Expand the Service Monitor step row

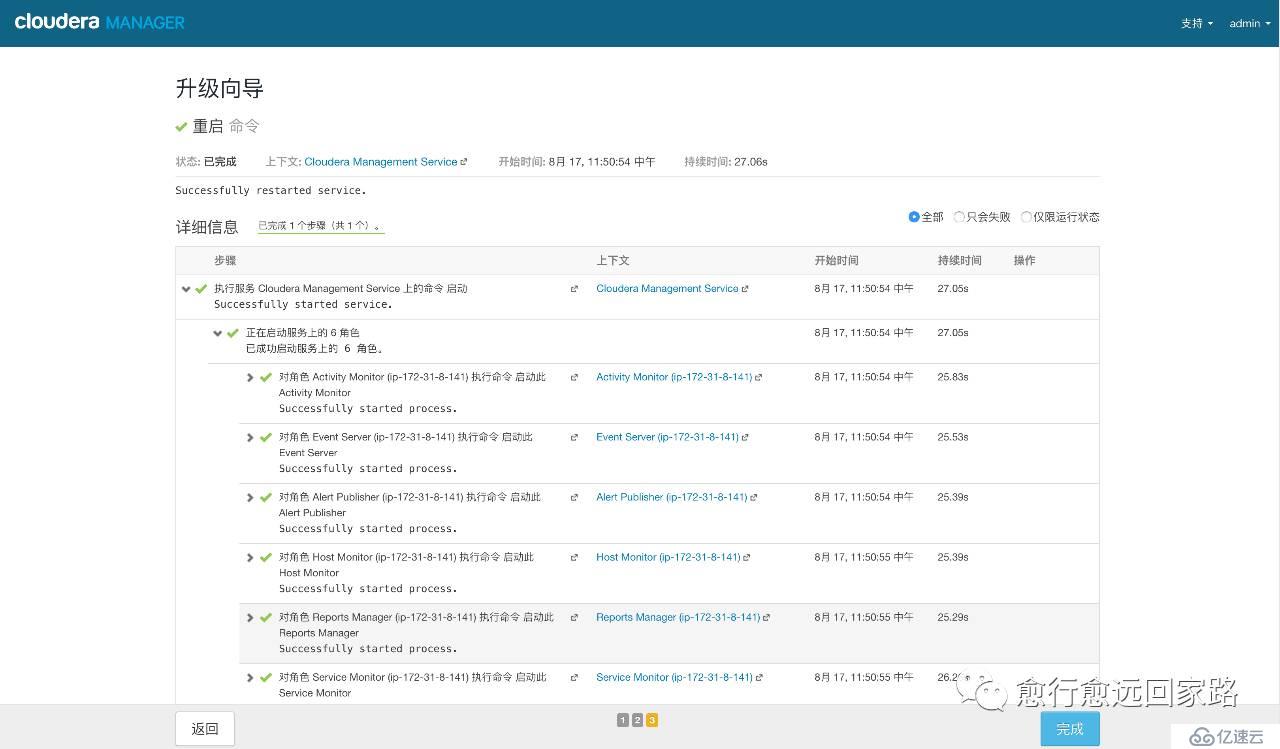tap(250, 677)
